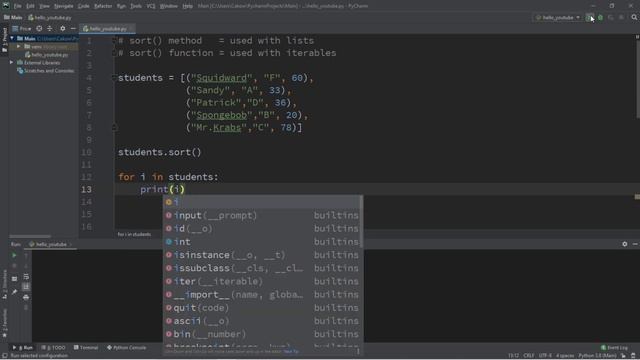Click the collapse all icon in the Project panel
The width and height of the screenshot is (640, 360).
tap(50, 29)
